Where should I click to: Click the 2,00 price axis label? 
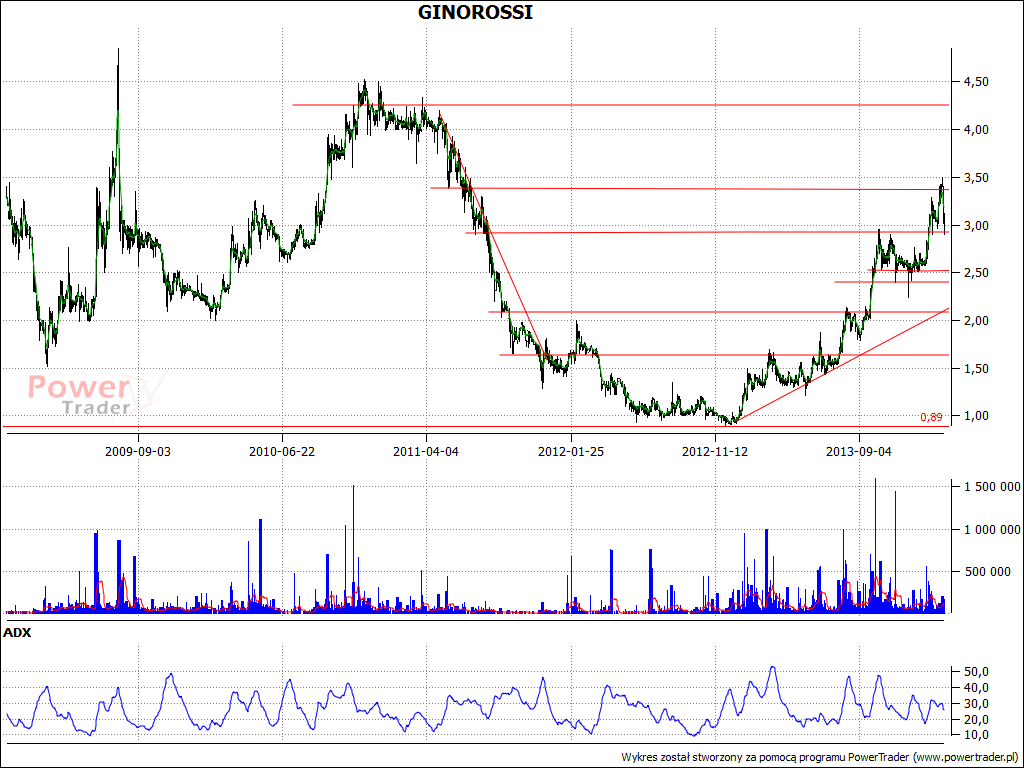pos(976,321)
